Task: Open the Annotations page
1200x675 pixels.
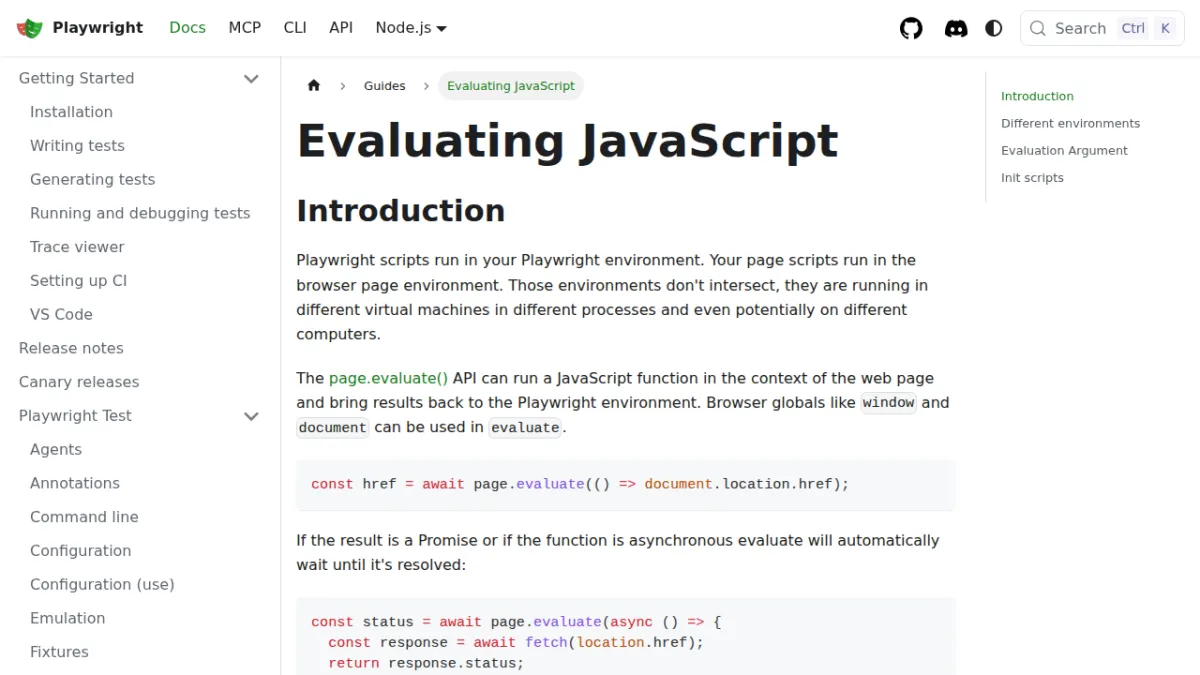Action: (75, 483)
